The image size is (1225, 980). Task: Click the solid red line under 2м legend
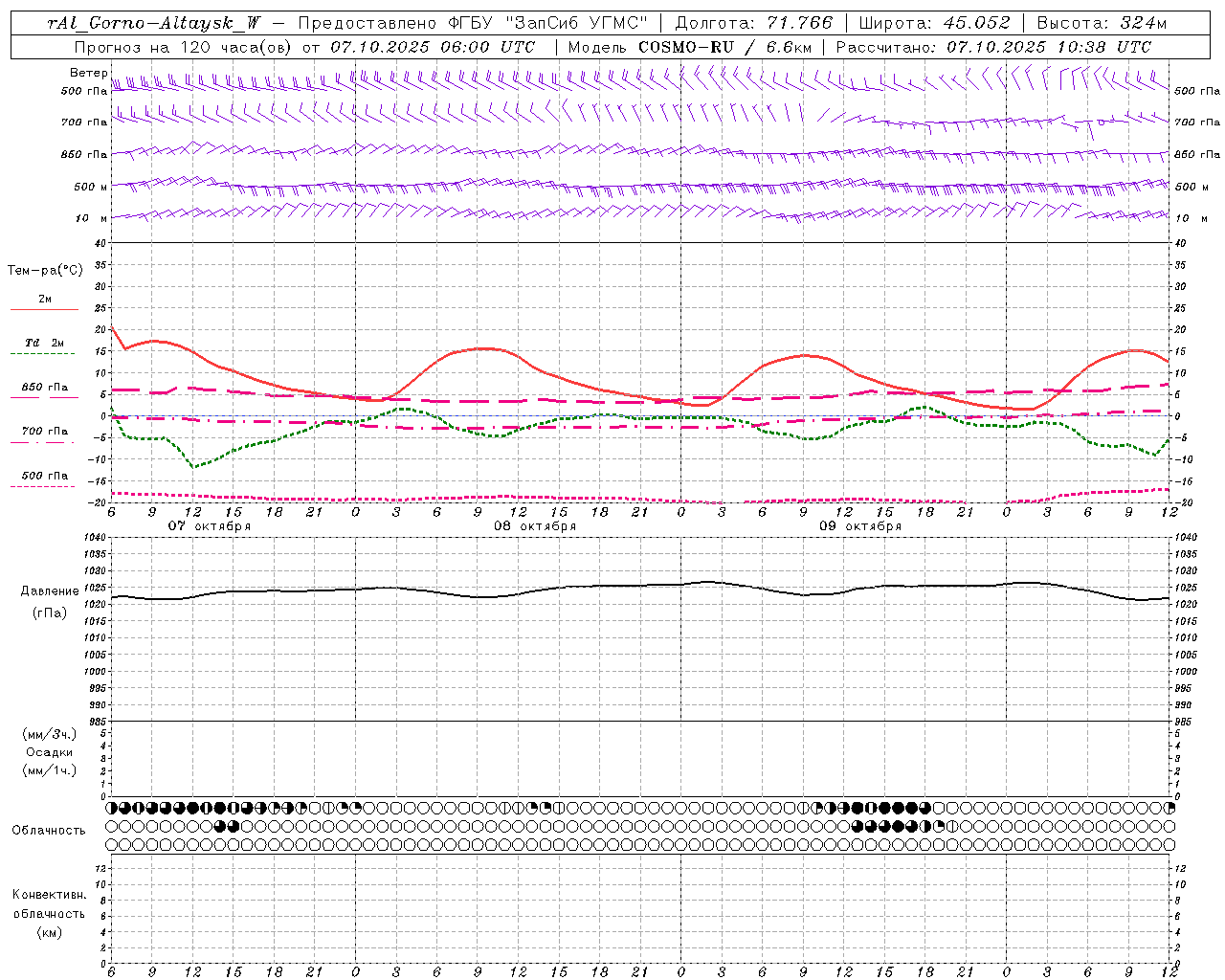coord(43,310)
